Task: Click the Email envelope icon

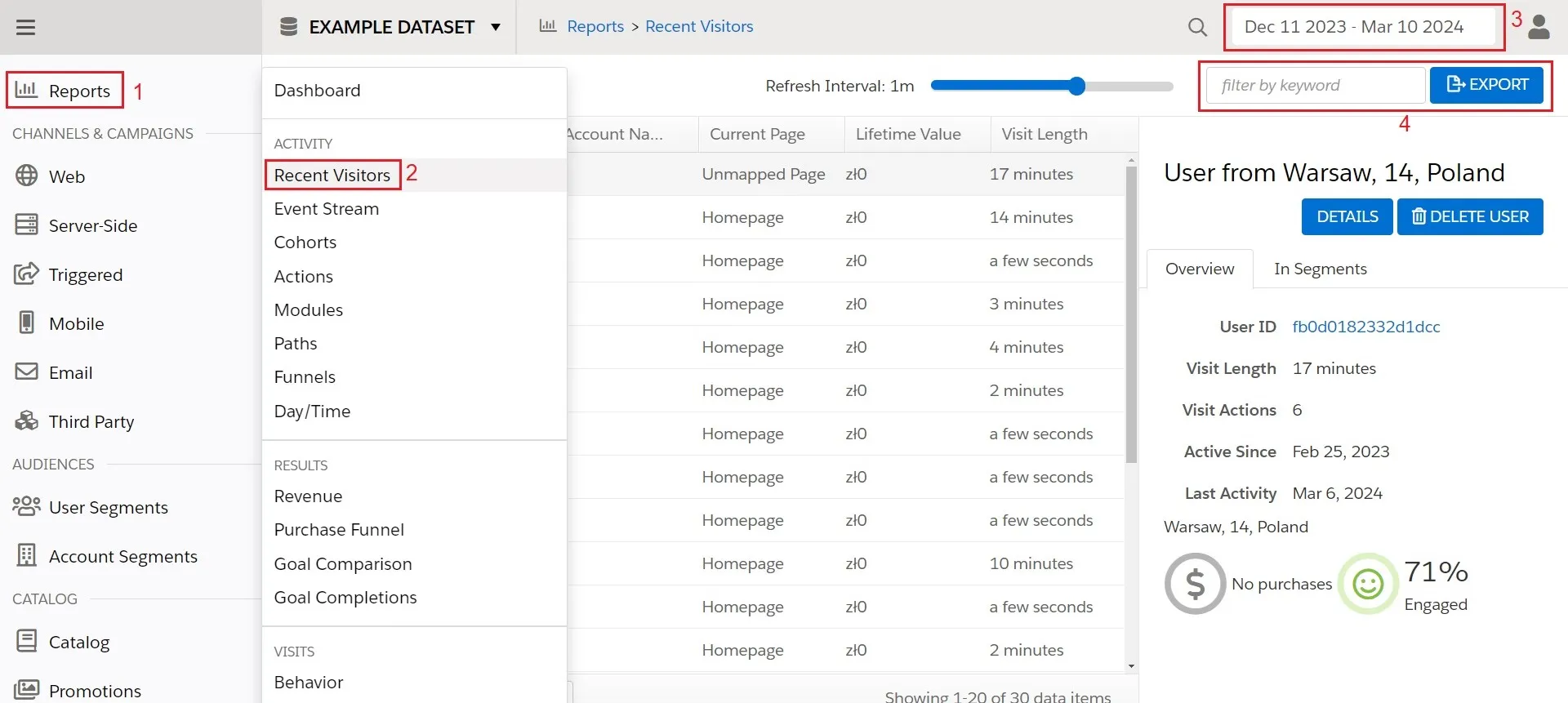Action: point(27,372)
